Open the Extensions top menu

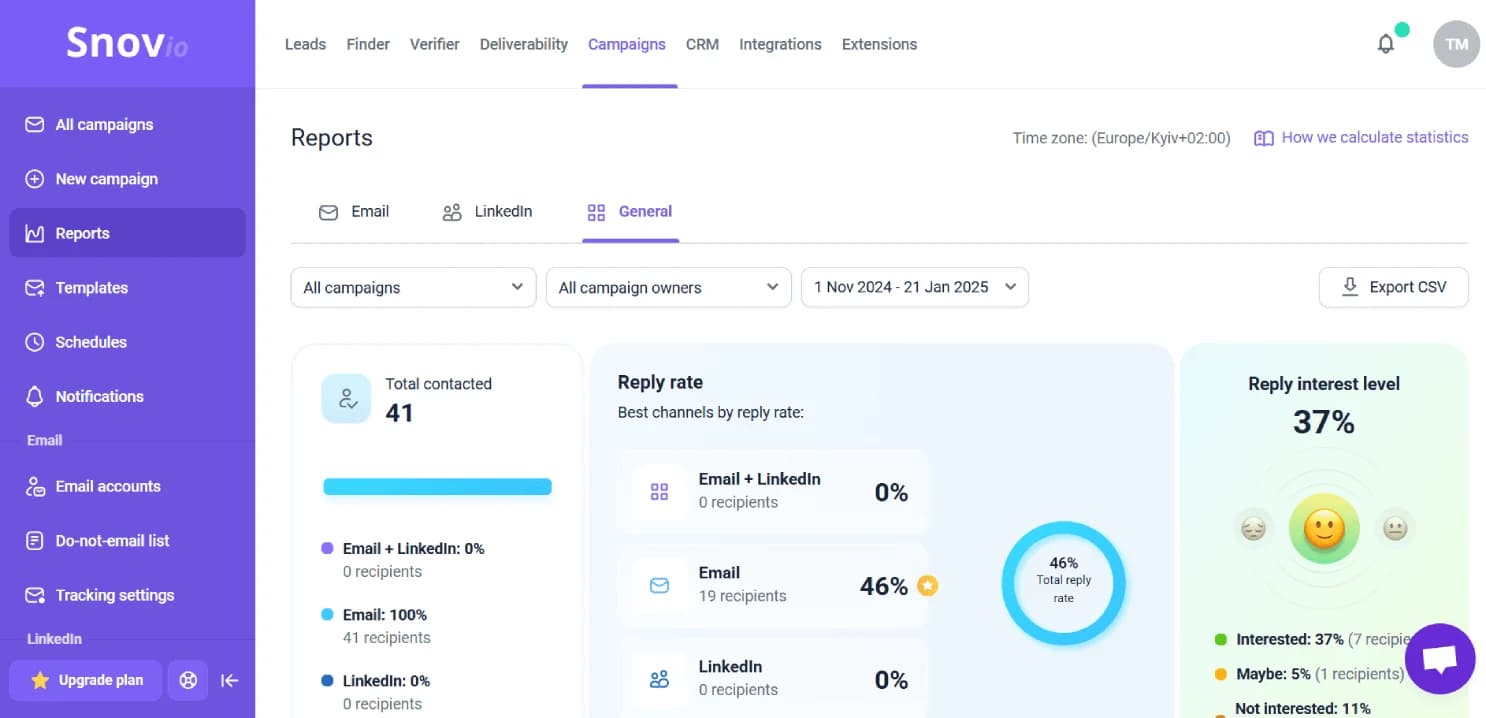(879, 44)
